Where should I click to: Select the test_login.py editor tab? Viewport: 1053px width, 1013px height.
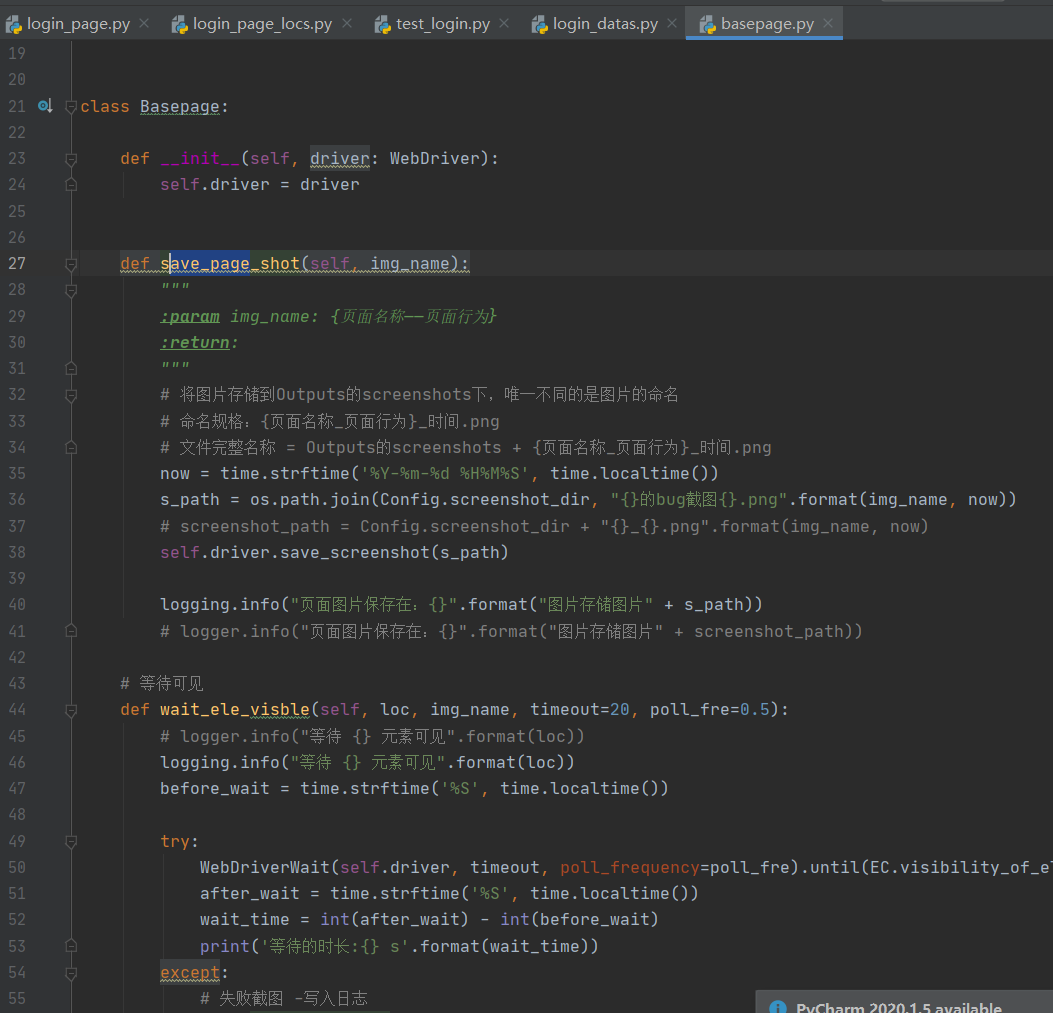(x=442, y=24)
